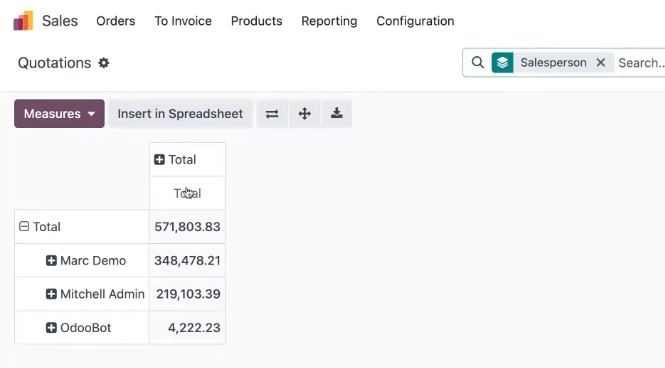Click the flip axis arrows icon
Screen dimensions: 665x368
[x=272, y=114]
